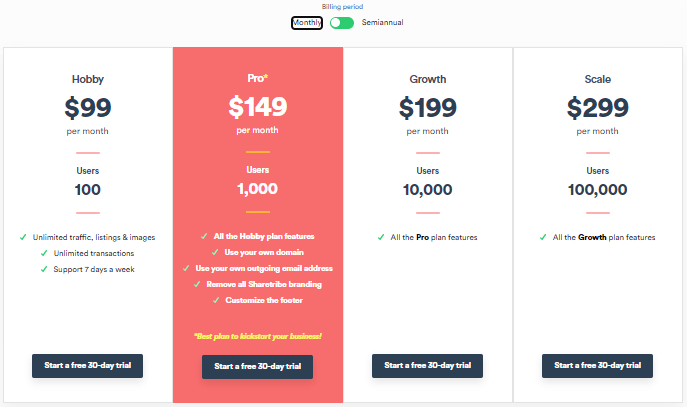Viewport: 687px width, 407px height.
Task: Start free 30-day trial for Scale plan
Action: (x=597, y=366)
